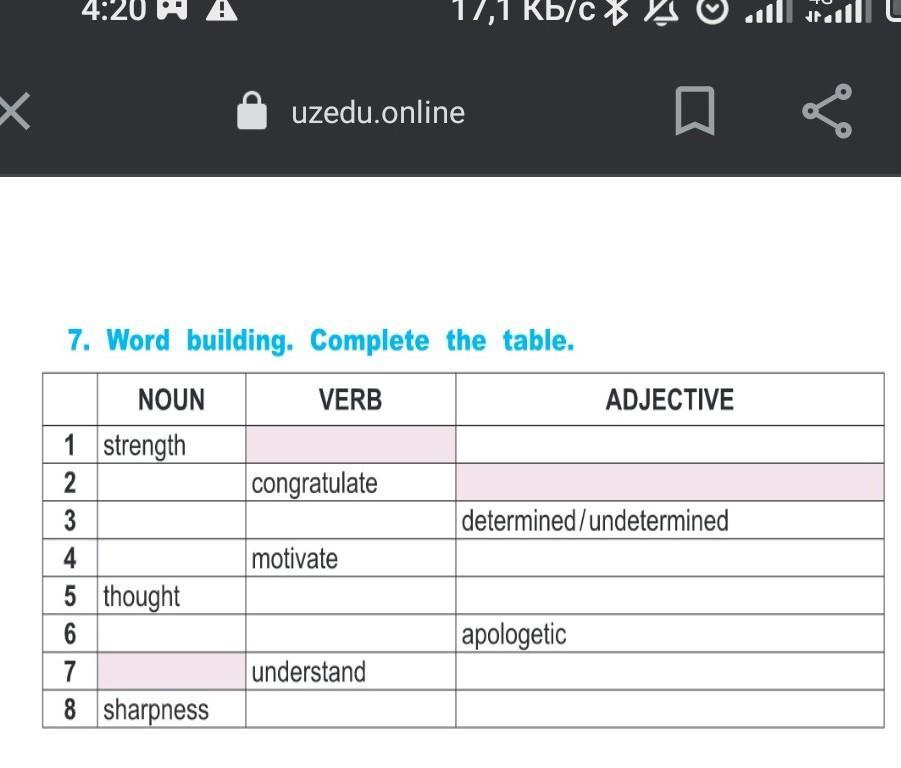The height and width of the screenshot is (768, 901).
Task: Tap the VERB column header
Action: [x=351, y=400]
